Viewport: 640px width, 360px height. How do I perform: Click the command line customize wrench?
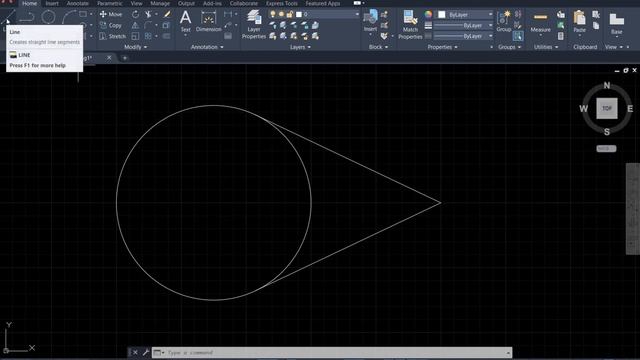[x=145, y=352]
